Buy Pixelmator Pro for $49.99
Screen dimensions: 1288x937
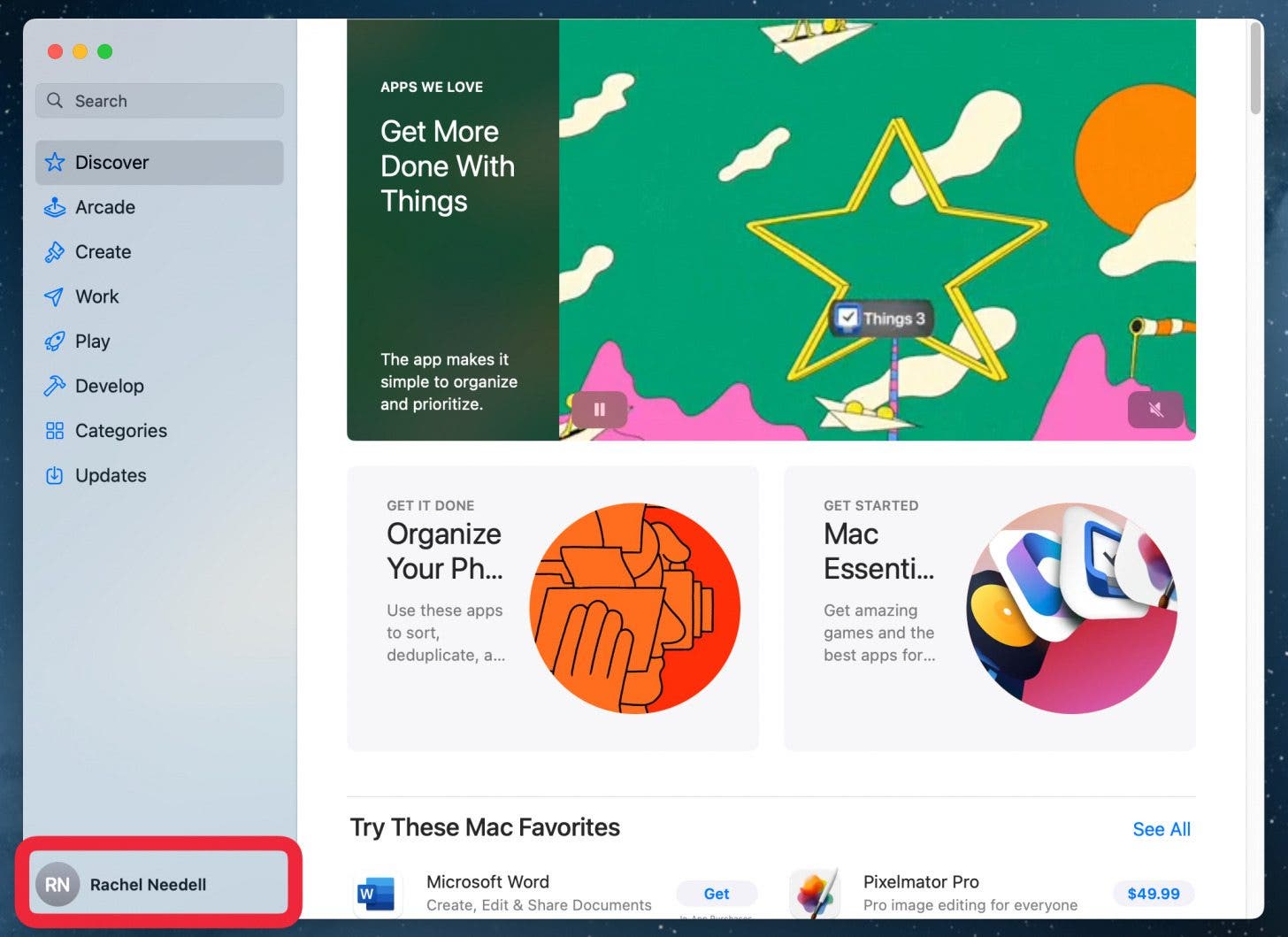click(1153, 894)
